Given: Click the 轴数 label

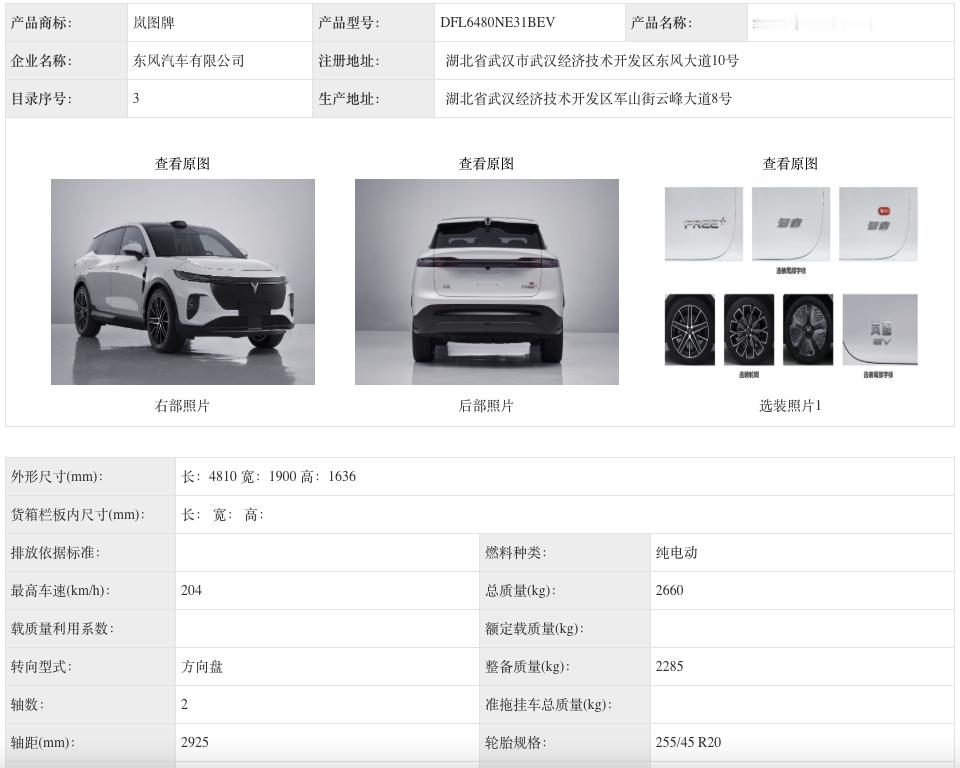Looking at the screenshot, I should pyautogui.click(x=27, y=704).
